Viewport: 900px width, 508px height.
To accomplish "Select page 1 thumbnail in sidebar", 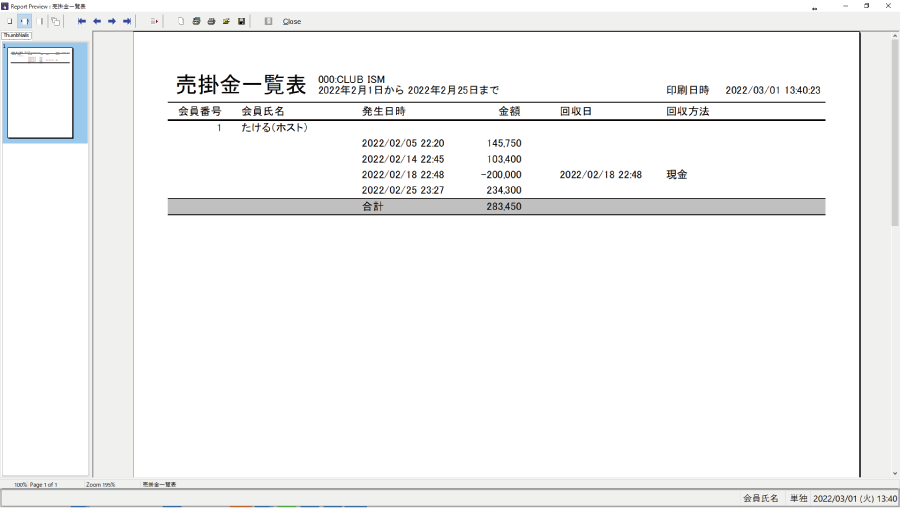I will click(x=40, y=93).
